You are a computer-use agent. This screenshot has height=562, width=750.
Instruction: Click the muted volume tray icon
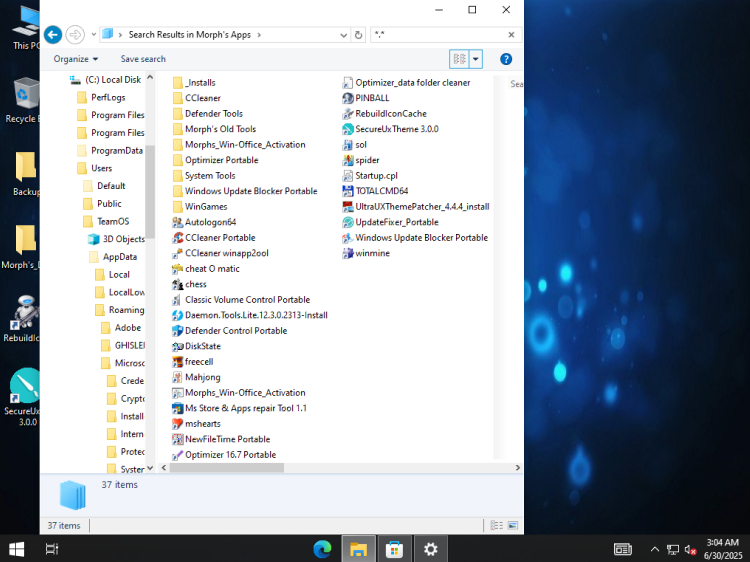click(690, 550)
